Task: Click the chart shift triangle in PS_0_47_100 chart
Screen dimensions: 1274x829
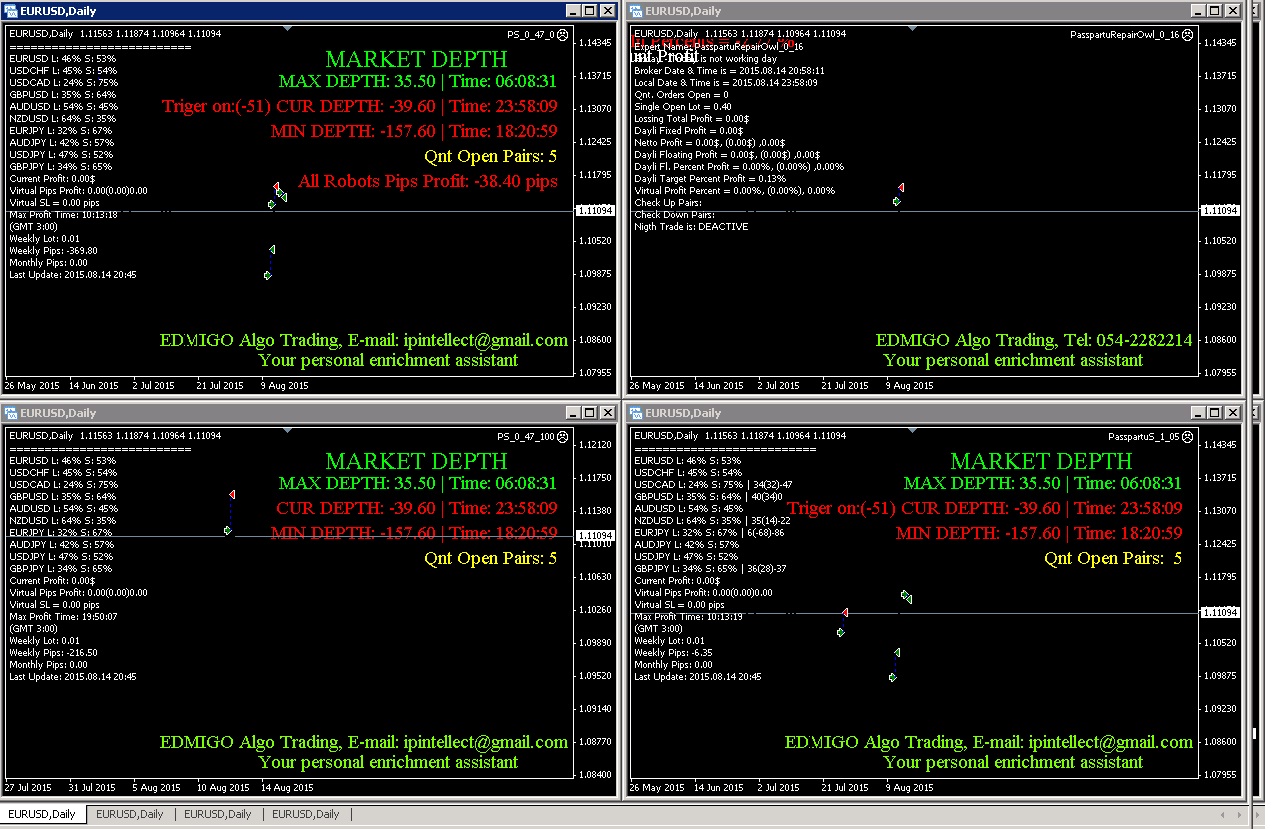Action: 287,430
